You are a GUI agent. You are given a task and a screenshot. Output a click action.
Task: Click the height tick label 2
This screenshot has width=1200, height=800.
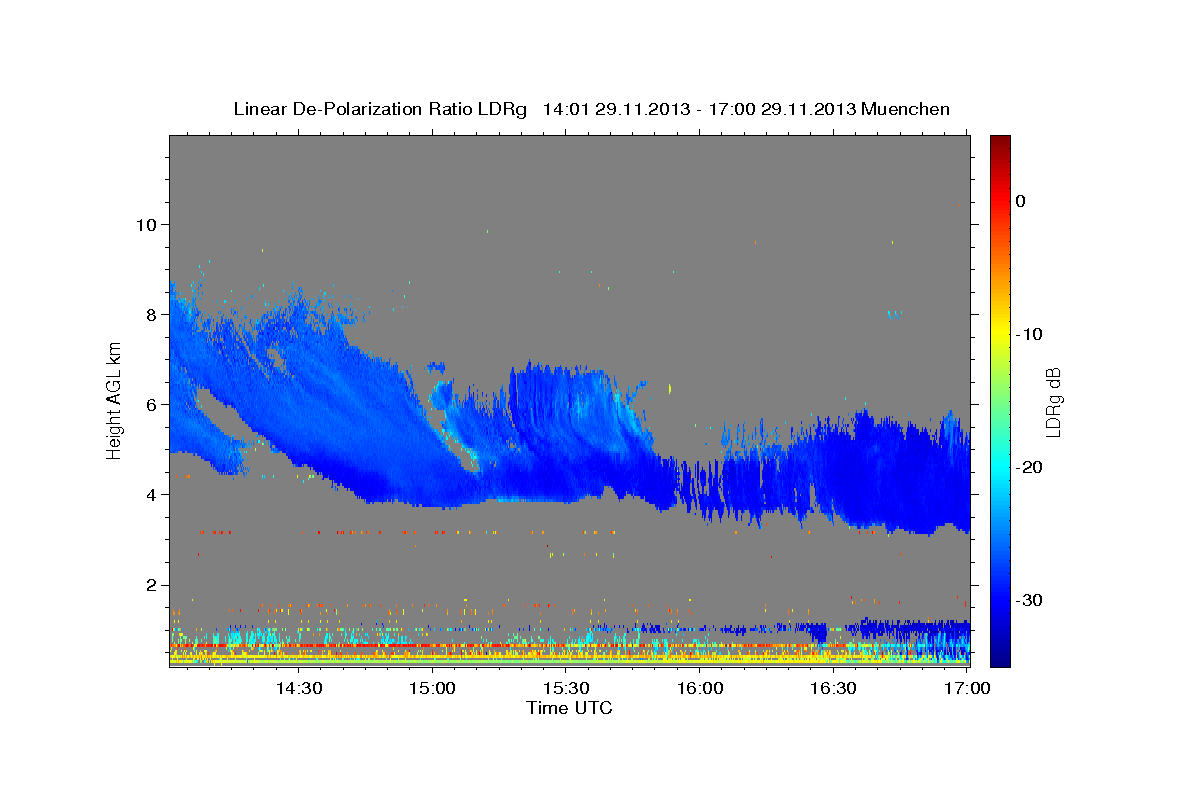150,585
